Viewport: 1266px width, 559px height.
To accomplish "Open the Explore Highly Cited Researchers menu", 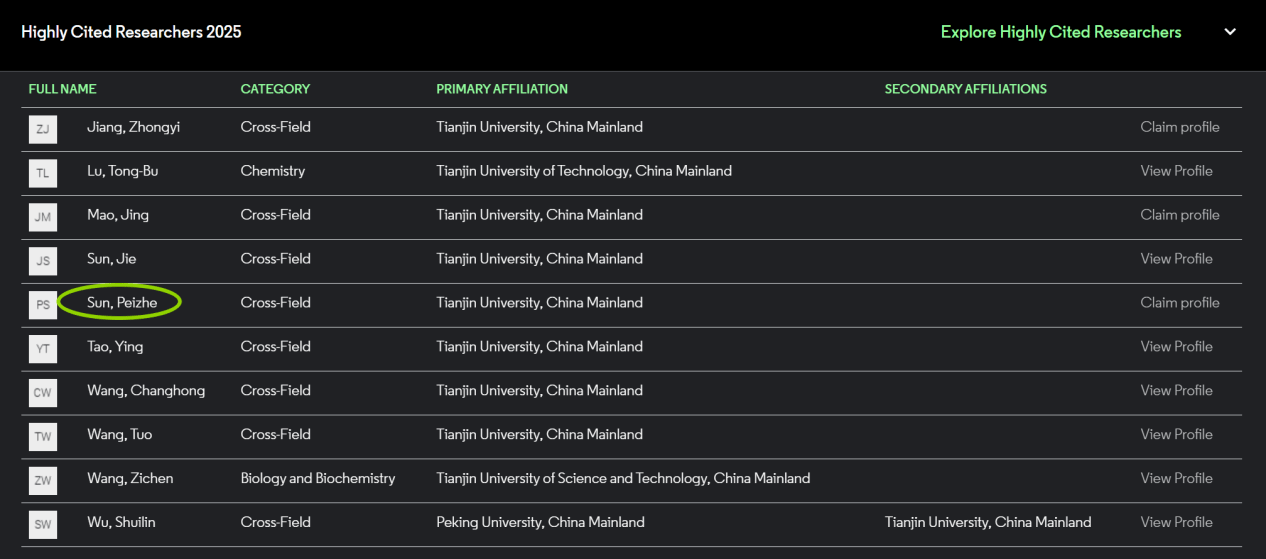I will tap(1060, 32).
